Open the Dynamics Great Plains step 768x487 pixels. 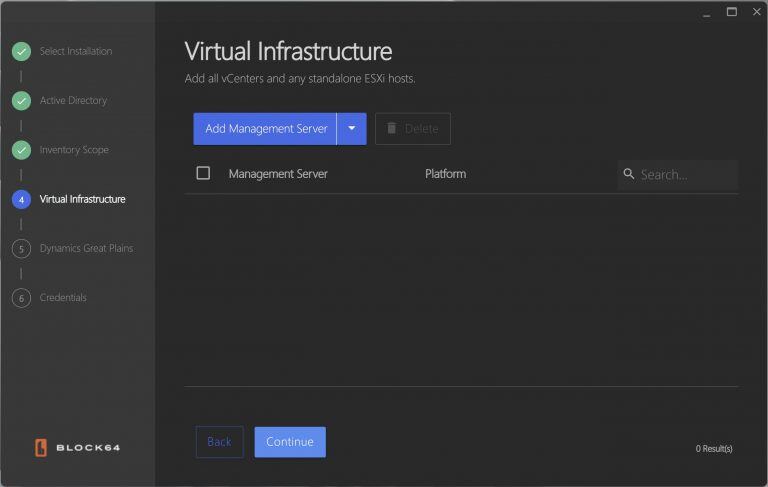(86, 248)
